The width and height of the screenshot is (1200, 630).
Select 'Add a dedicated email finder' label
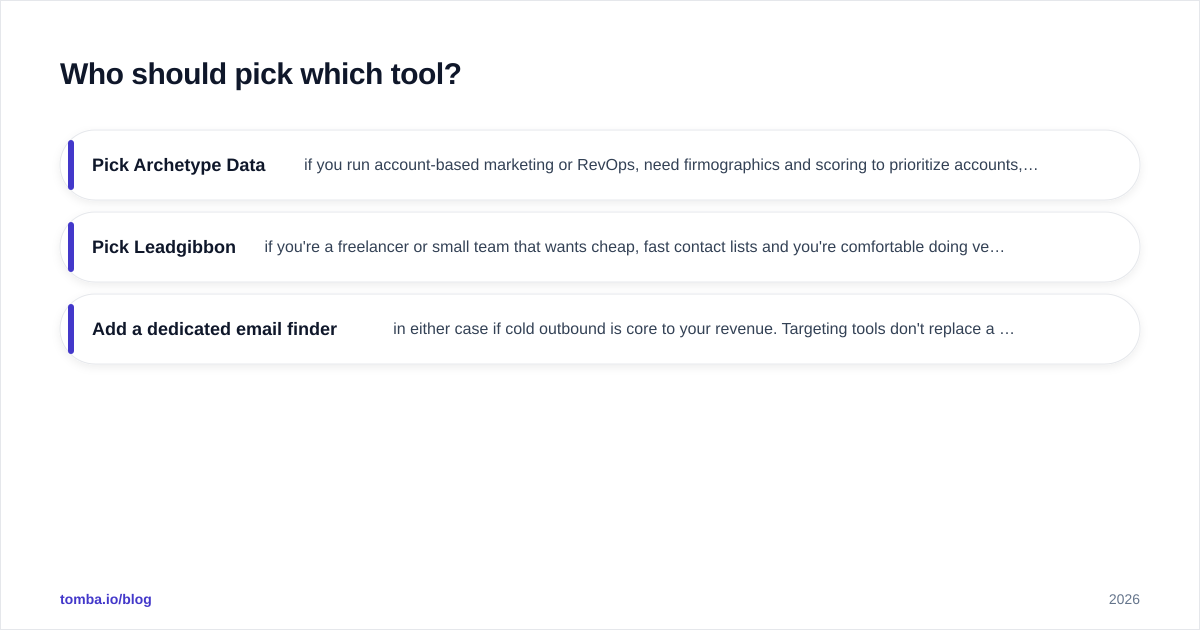click(x=214, y=329)
